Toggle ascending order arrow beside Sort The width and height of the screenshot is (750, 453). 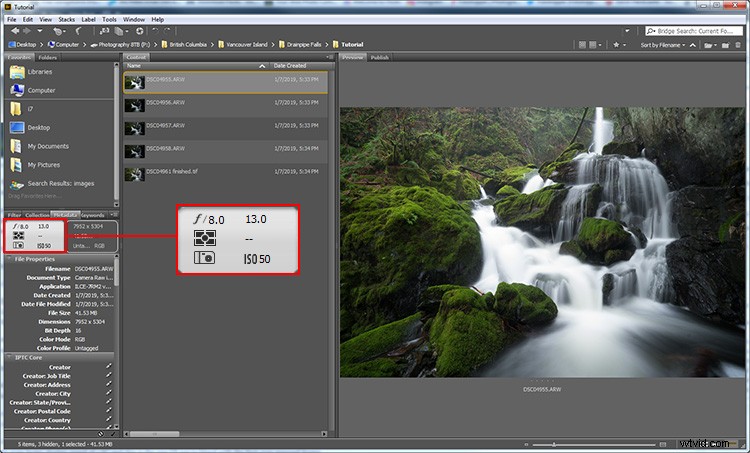[691, 45]
